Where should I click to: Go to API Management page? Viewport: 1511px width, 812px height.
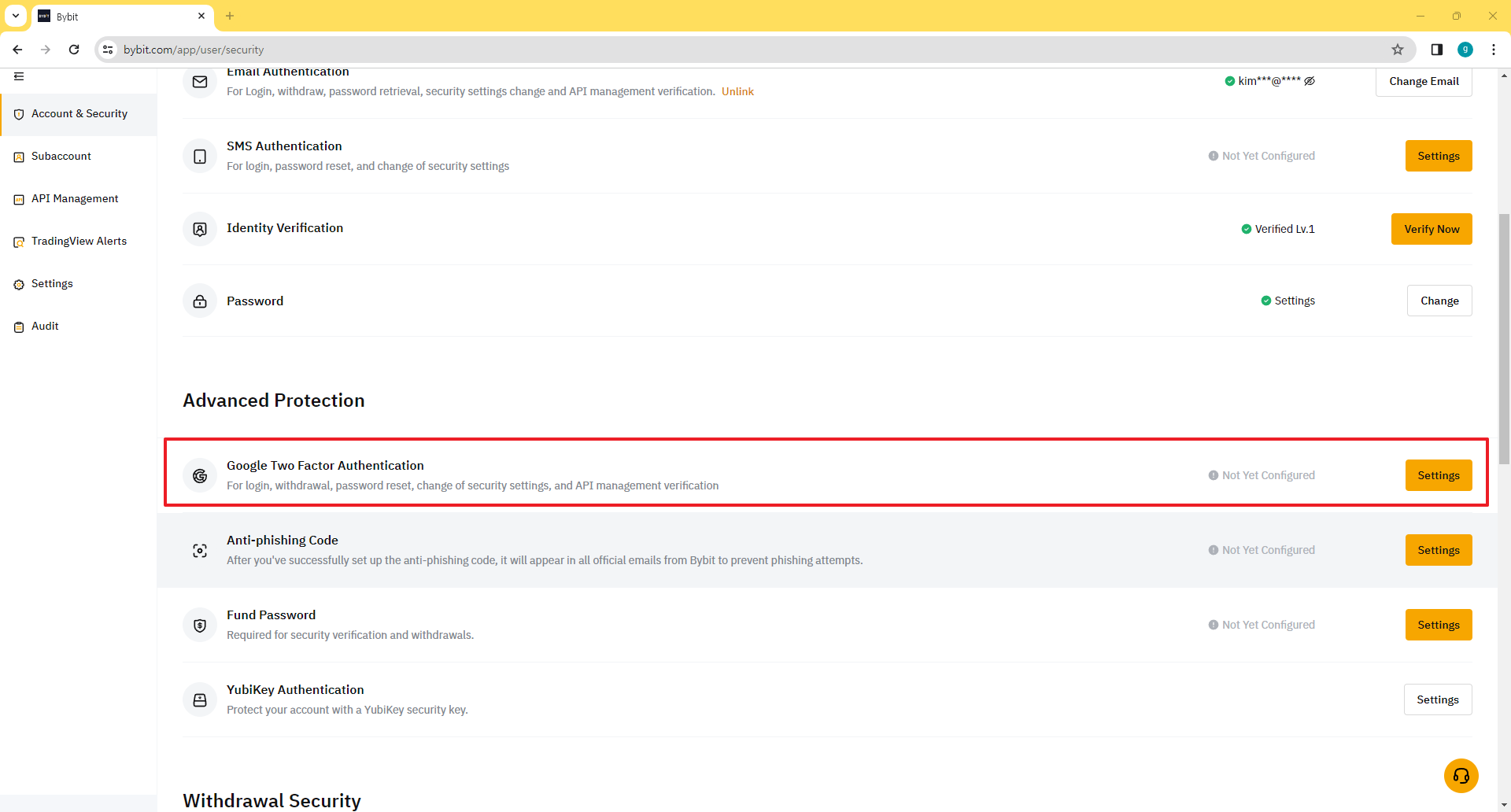pos(75,199)
